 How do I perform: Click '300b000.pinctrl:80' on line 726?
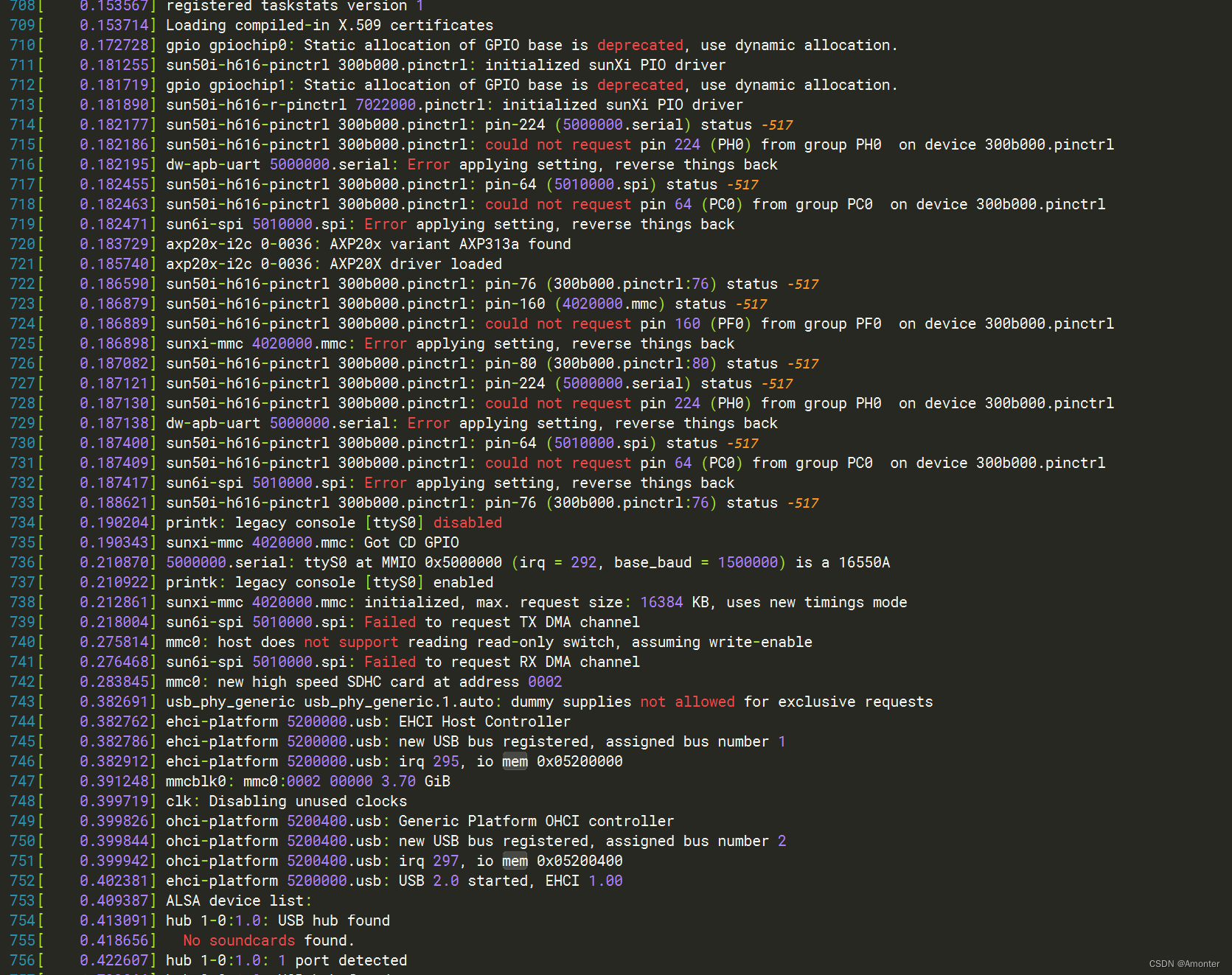(631, 363)
